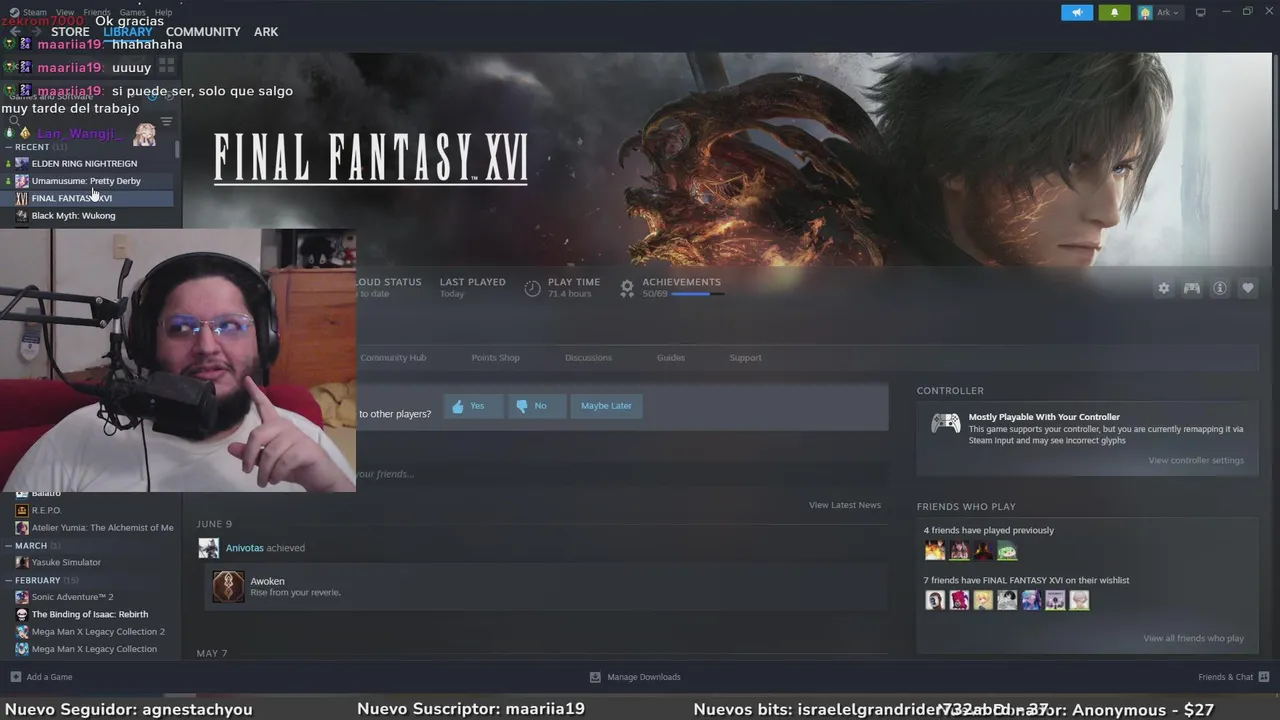The width and height of the screenshot is (1280, 720).
Task: Open View all friends who play
Action: coord(1193,638)
